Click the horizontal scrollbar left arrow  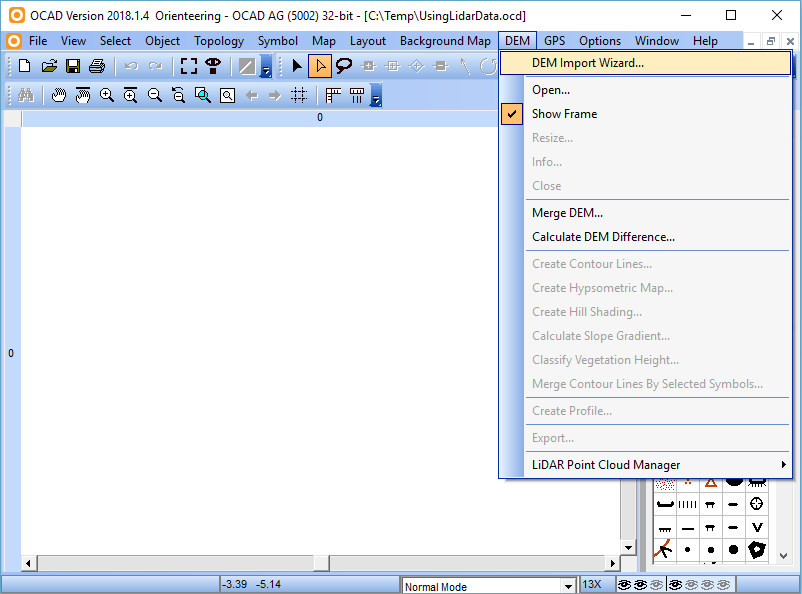28,563
